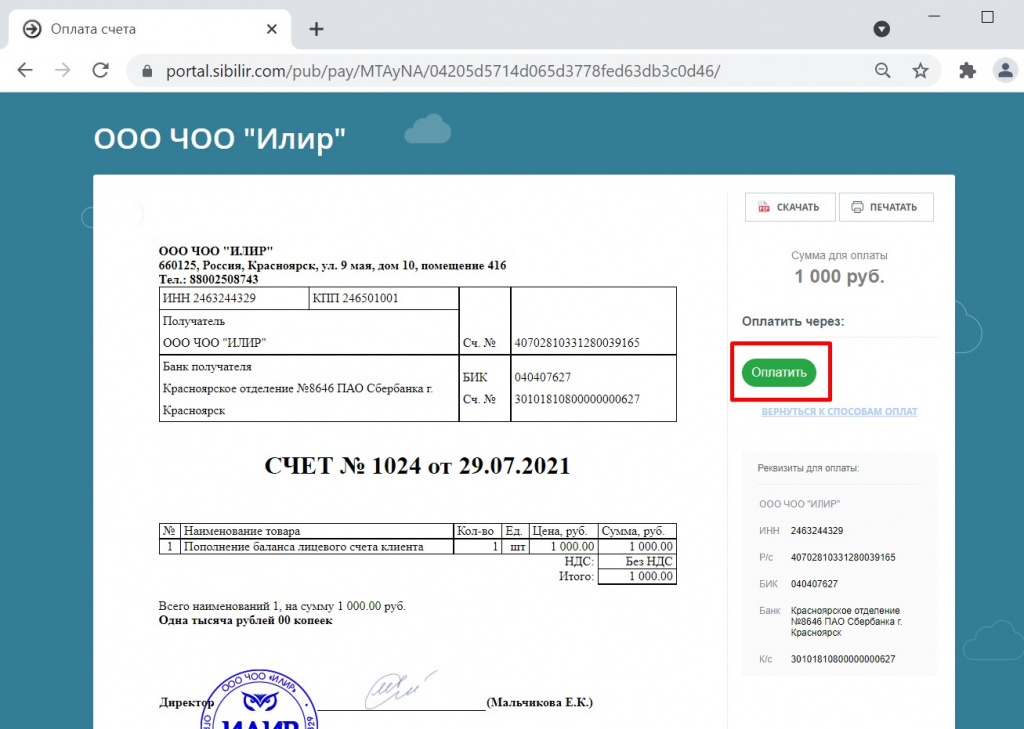This screenshot has width=1024, height=729.
Task: Click the green Оплатить button
Action: [x=778, y=372]
